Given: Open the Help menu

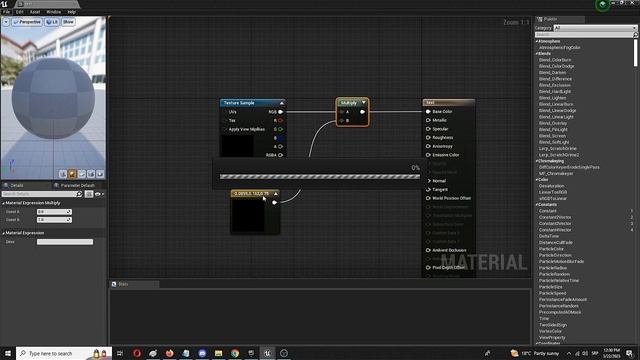Looking at the screenshot, I should [x=71, y=12].
